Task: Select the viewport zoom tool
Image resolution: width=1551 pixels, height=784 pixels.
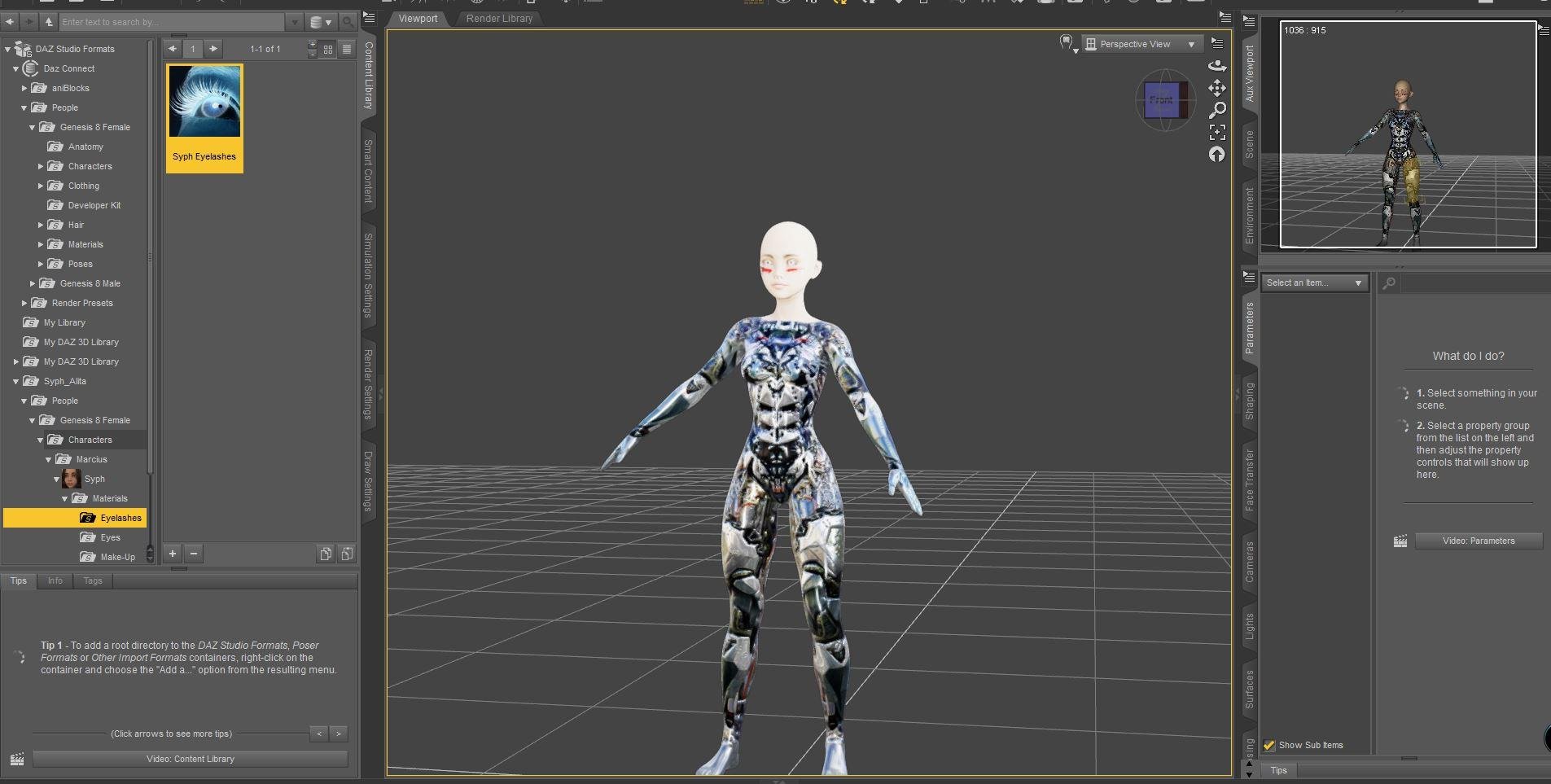Action: coord(1217,109)
